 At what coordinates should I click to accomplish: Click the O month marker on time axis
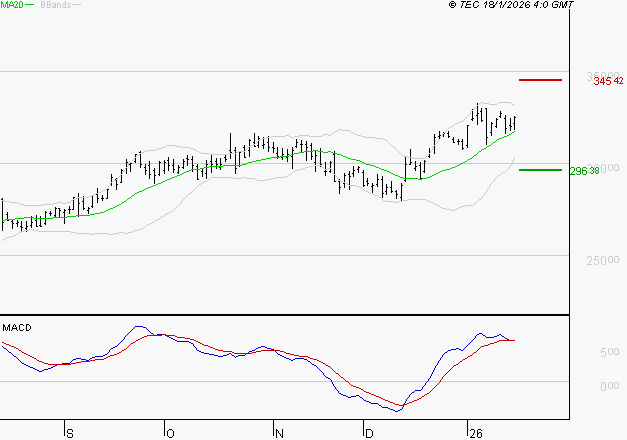pos(170,434)
